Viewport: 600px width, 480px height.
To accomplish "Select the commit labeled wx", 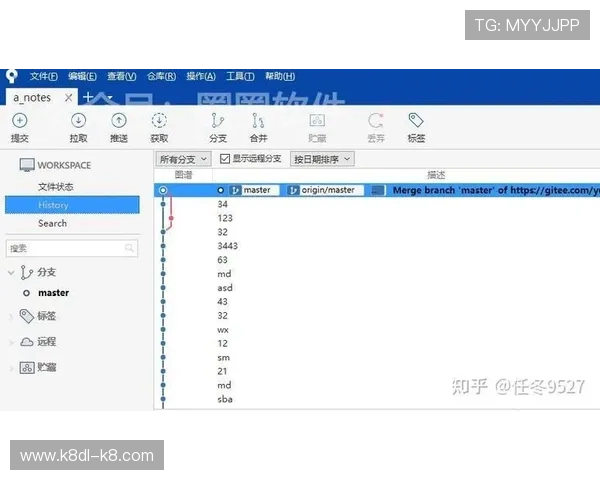I will click(x=223, y=330).
